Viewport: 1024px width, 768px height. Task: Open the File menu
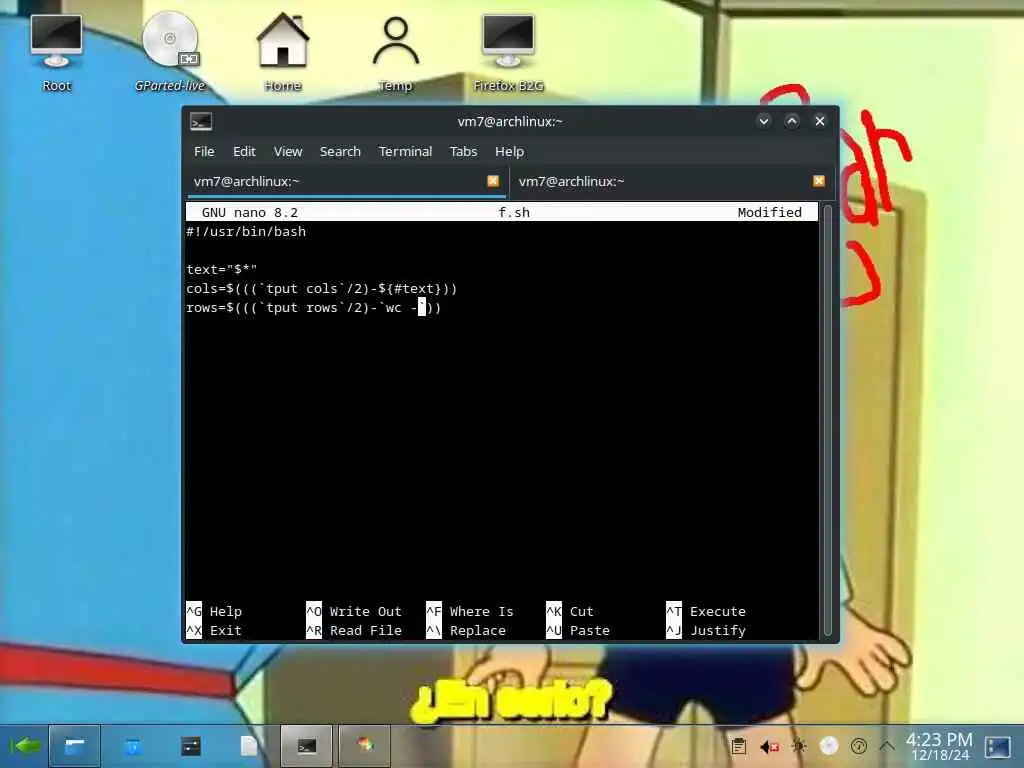[204, 152]
